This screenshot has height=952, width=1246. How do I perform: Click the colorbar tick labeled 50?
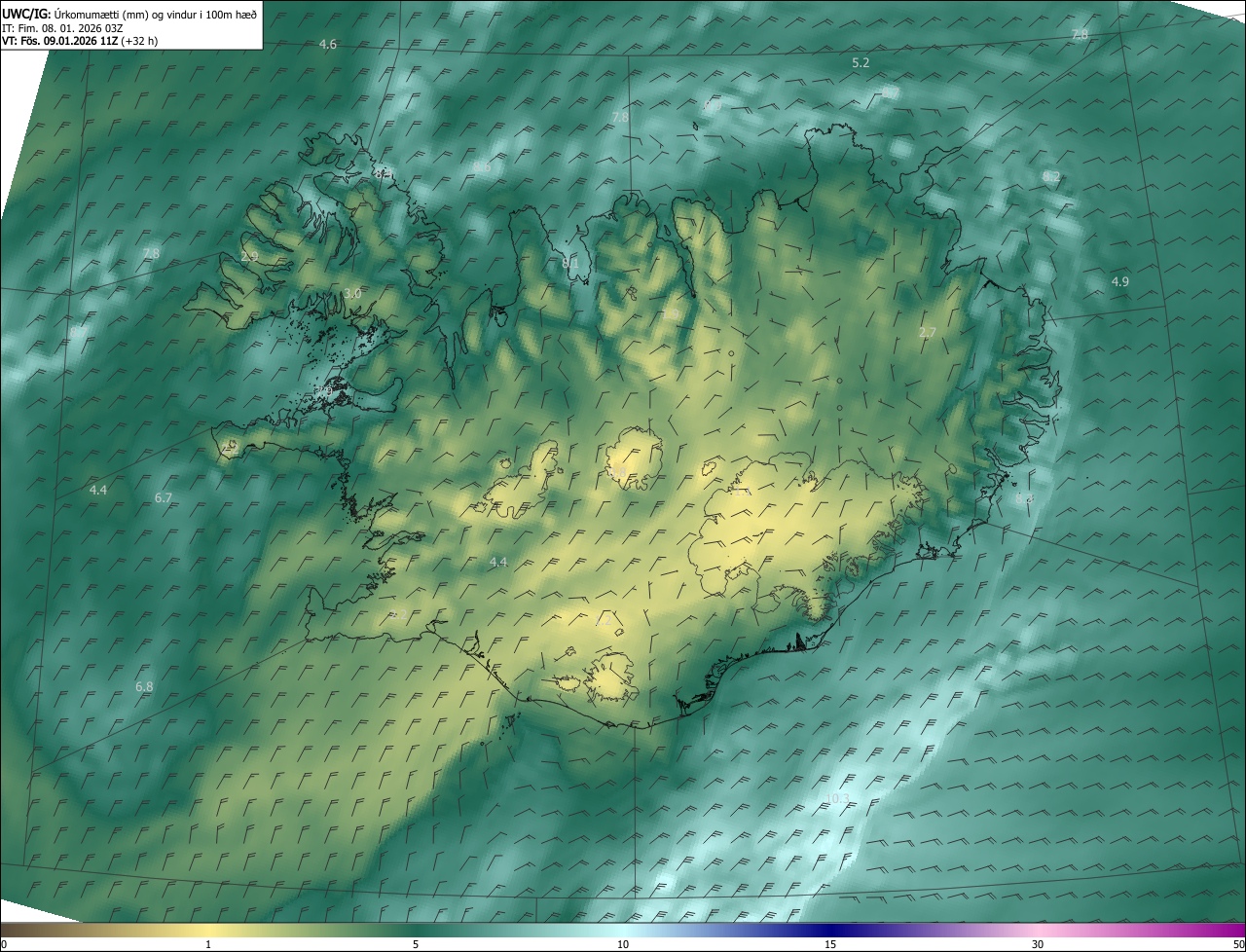(x=1238, y=944)
